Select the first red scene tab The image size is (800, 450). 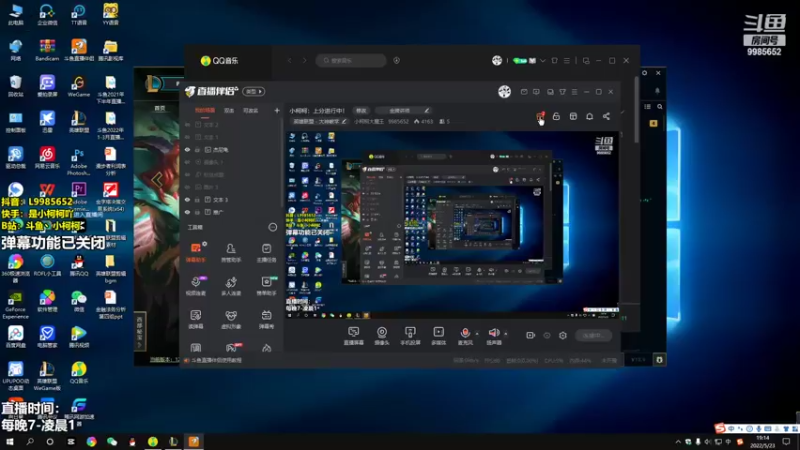pos(205,110)
